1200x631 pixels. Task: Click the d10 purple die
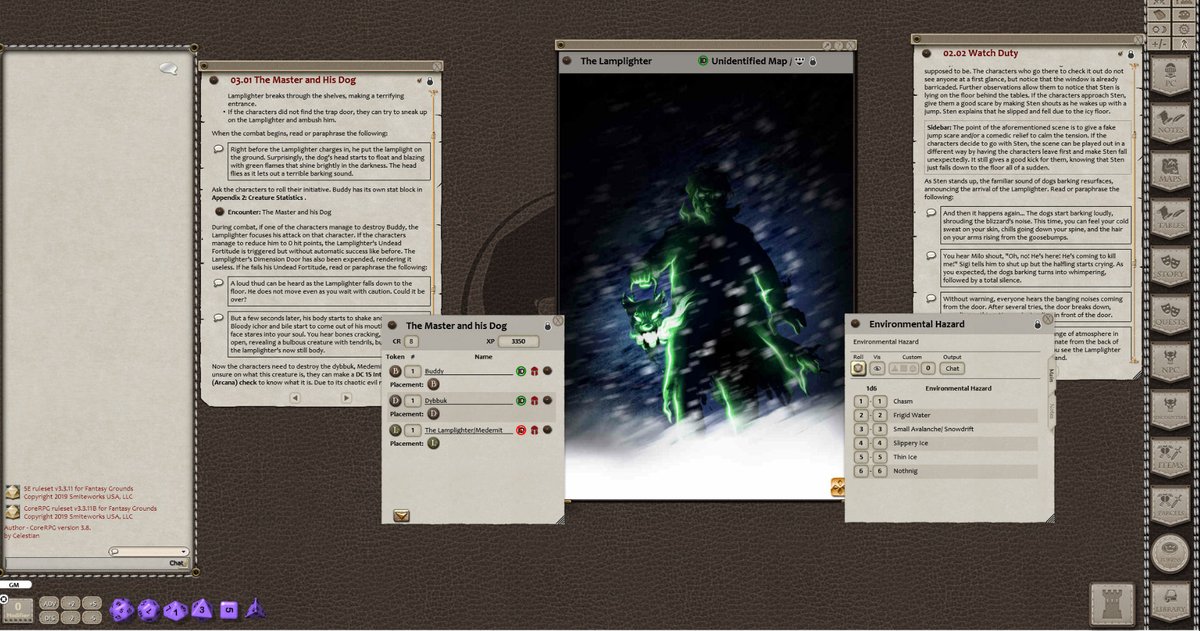175,609
